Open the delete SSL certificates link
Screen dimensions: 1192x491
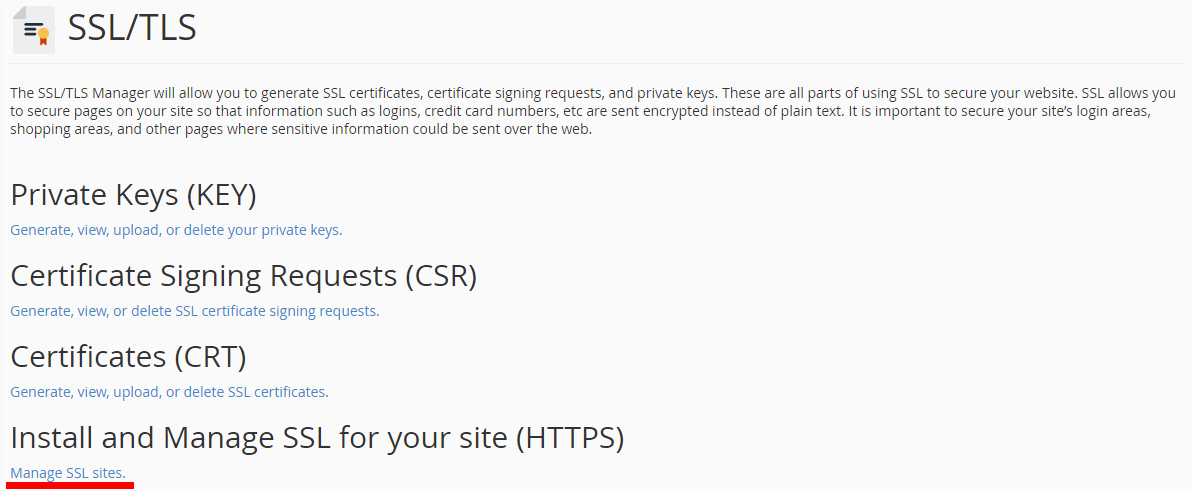[x=169, y=392]
